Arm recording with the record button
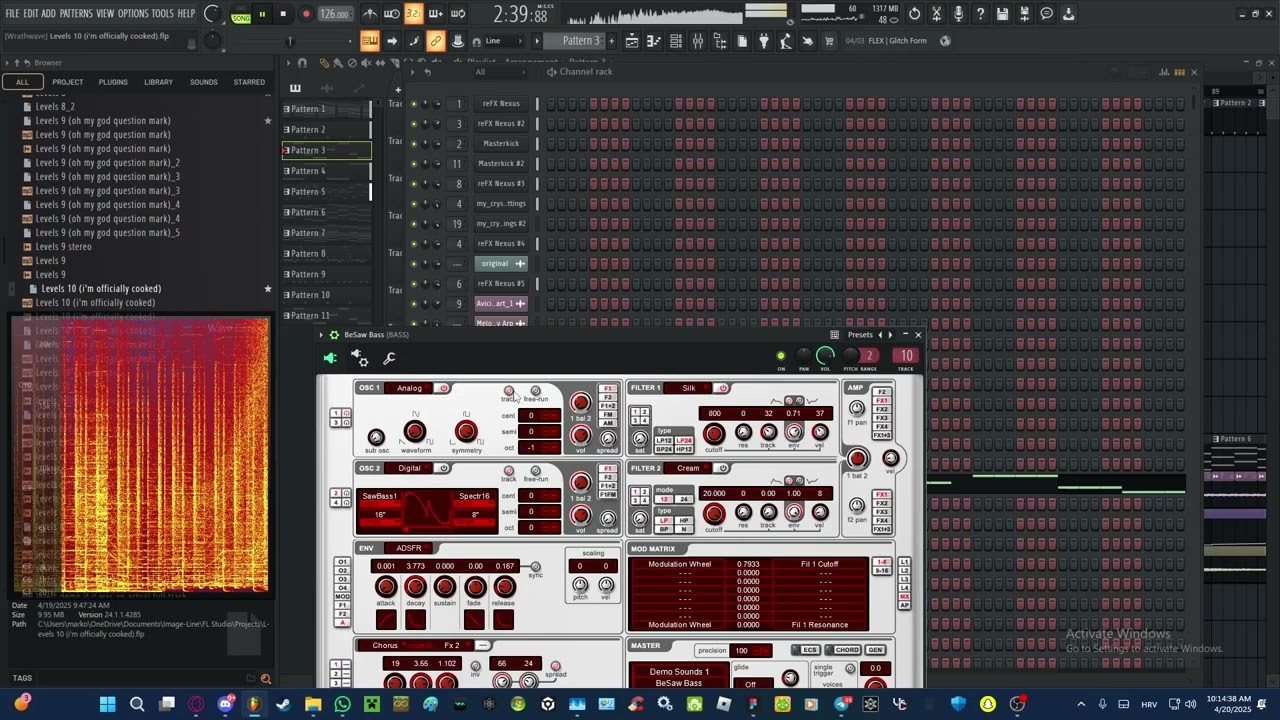1280x720 pixels. click(x=306, y=14)
